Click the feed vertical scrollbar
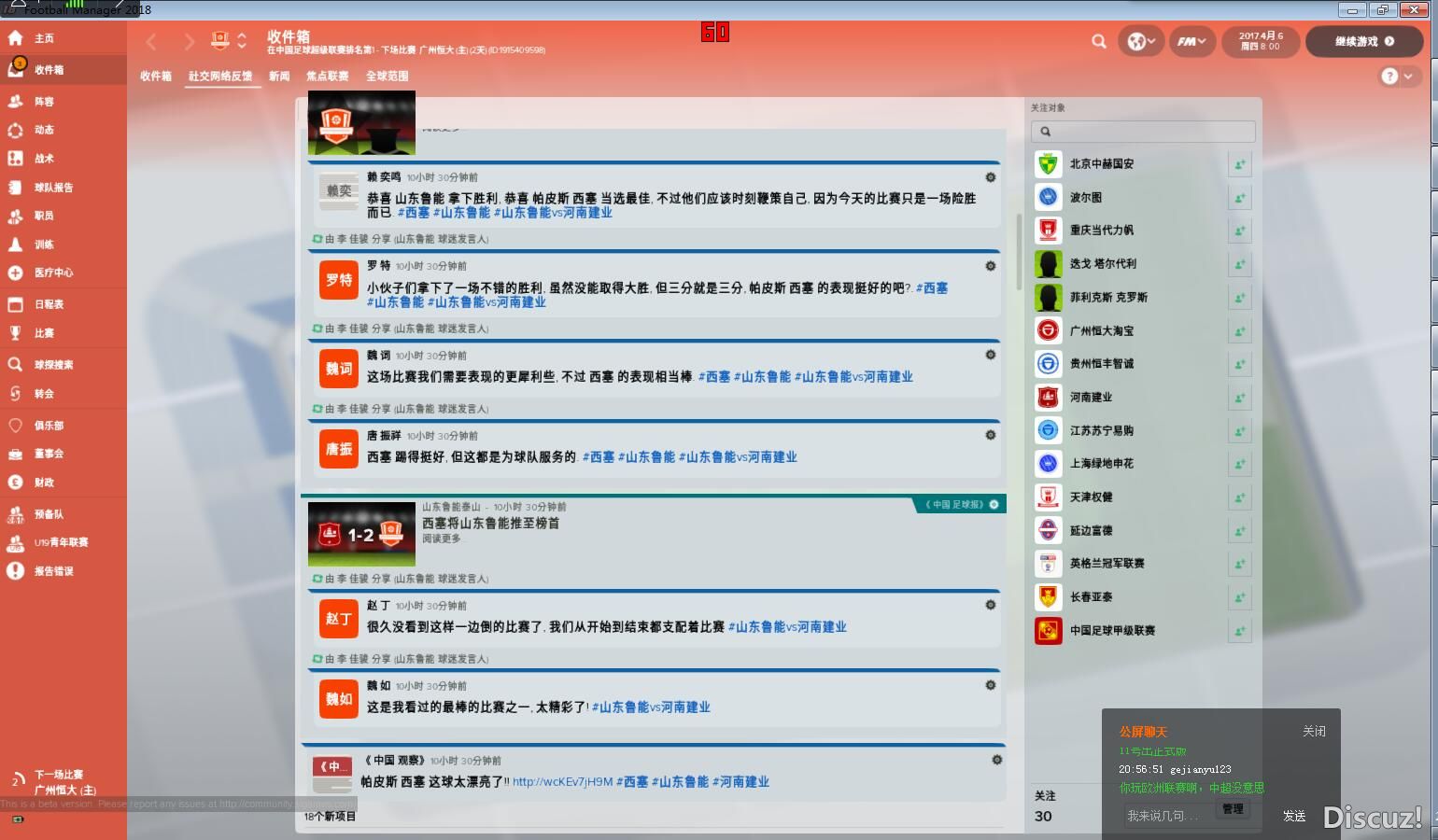This screenshot has height=840, width=1438. (x=1019, y=252)
